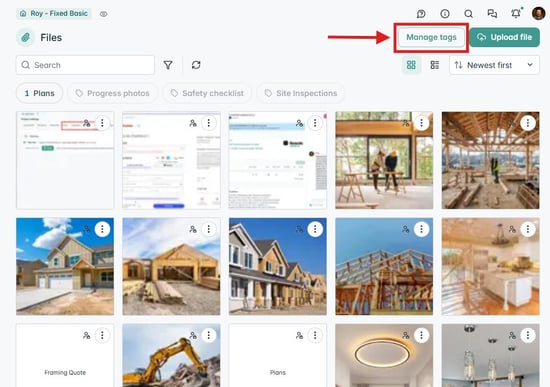Open the finished two-story house photo

coord(65,266)
